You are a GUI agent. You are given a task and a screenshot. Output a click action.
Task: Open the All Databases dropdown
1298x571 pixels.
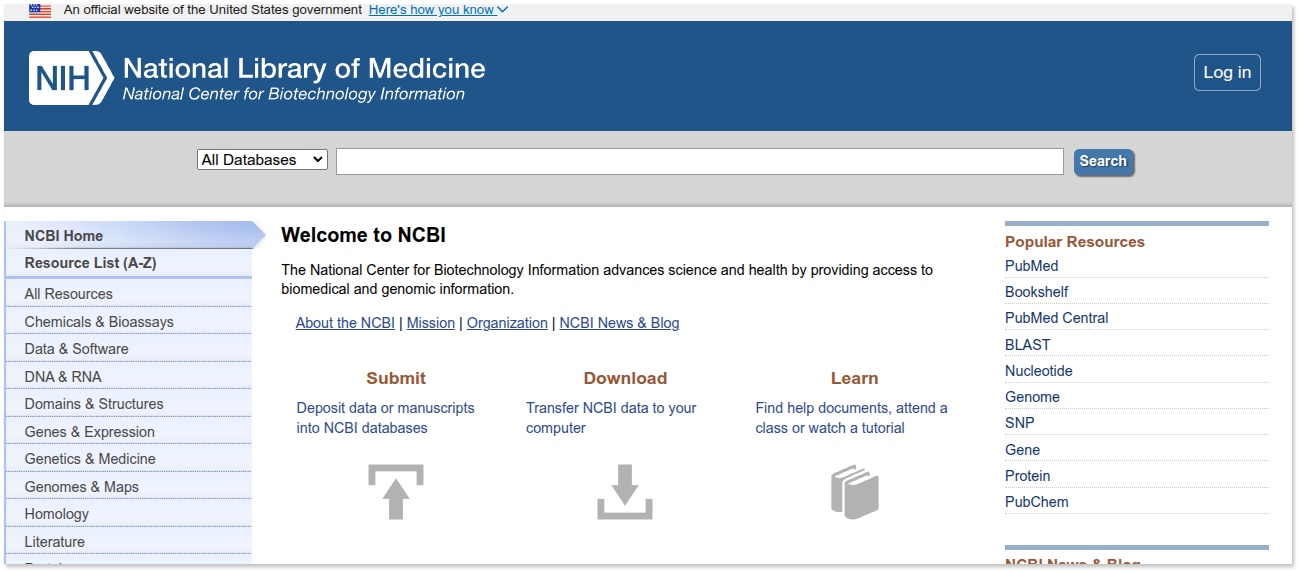[x=262, y=160]
